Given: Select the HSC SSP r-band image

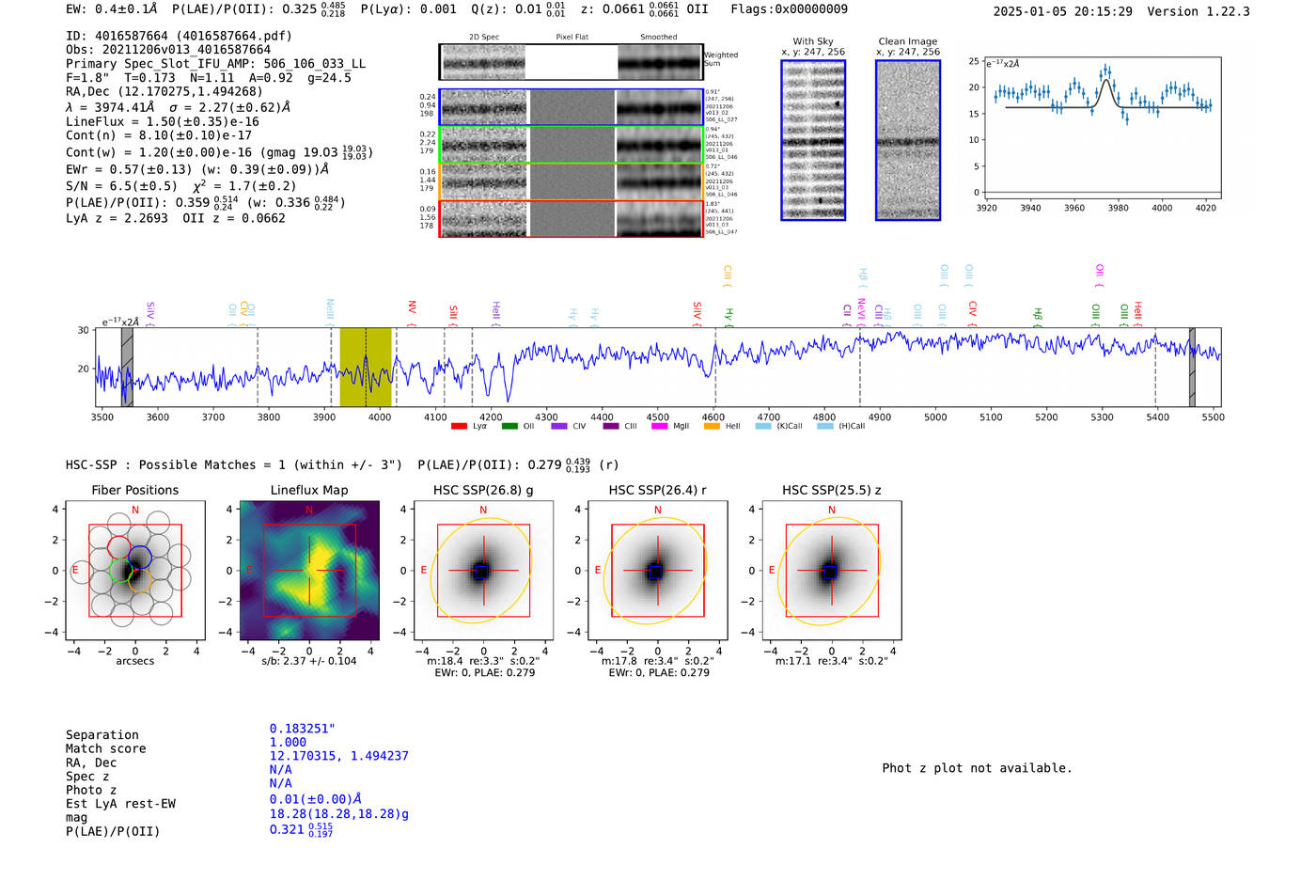Looking at the screenshot, I should coord(657,571).
